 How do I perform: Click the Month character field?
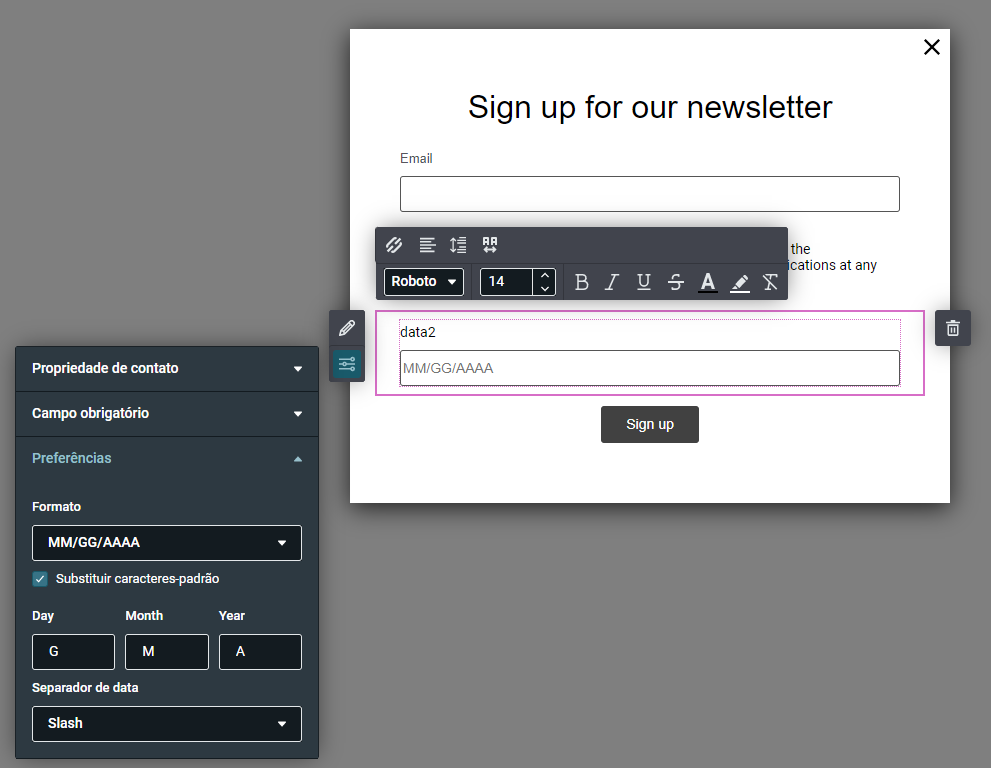pos(167,652)
